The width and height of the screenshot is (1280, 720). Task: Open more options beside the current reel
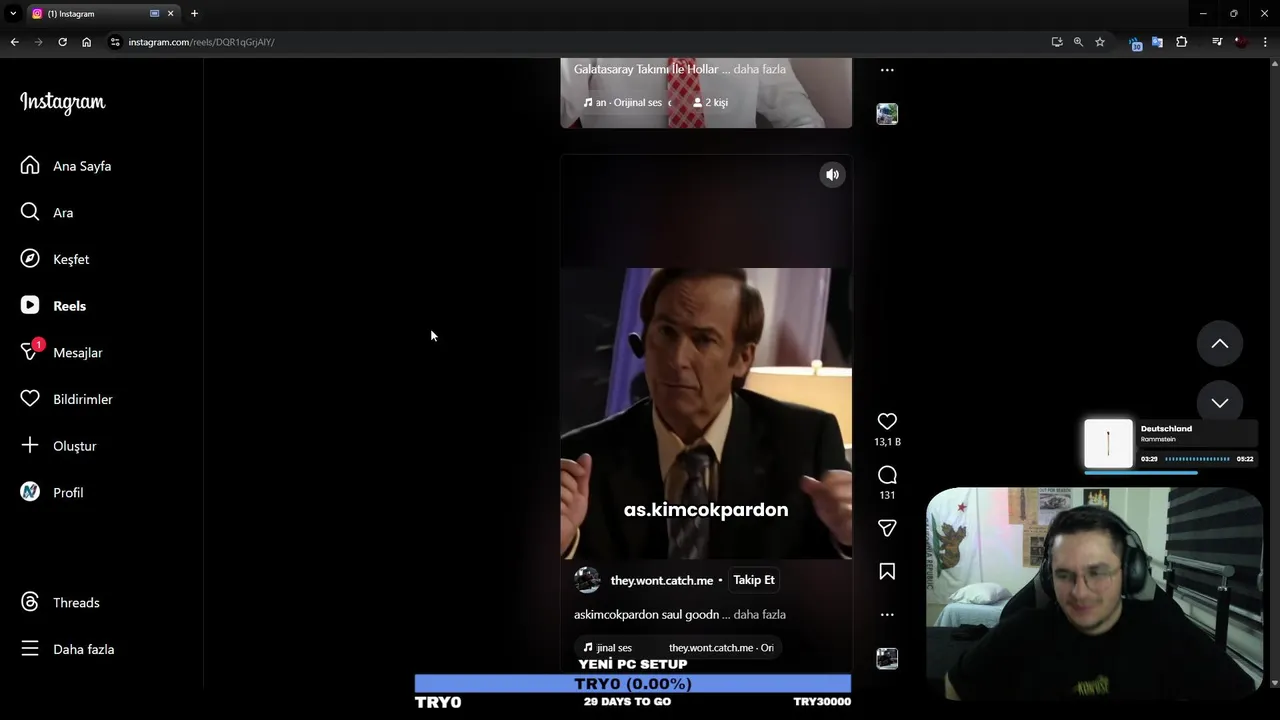887,615
